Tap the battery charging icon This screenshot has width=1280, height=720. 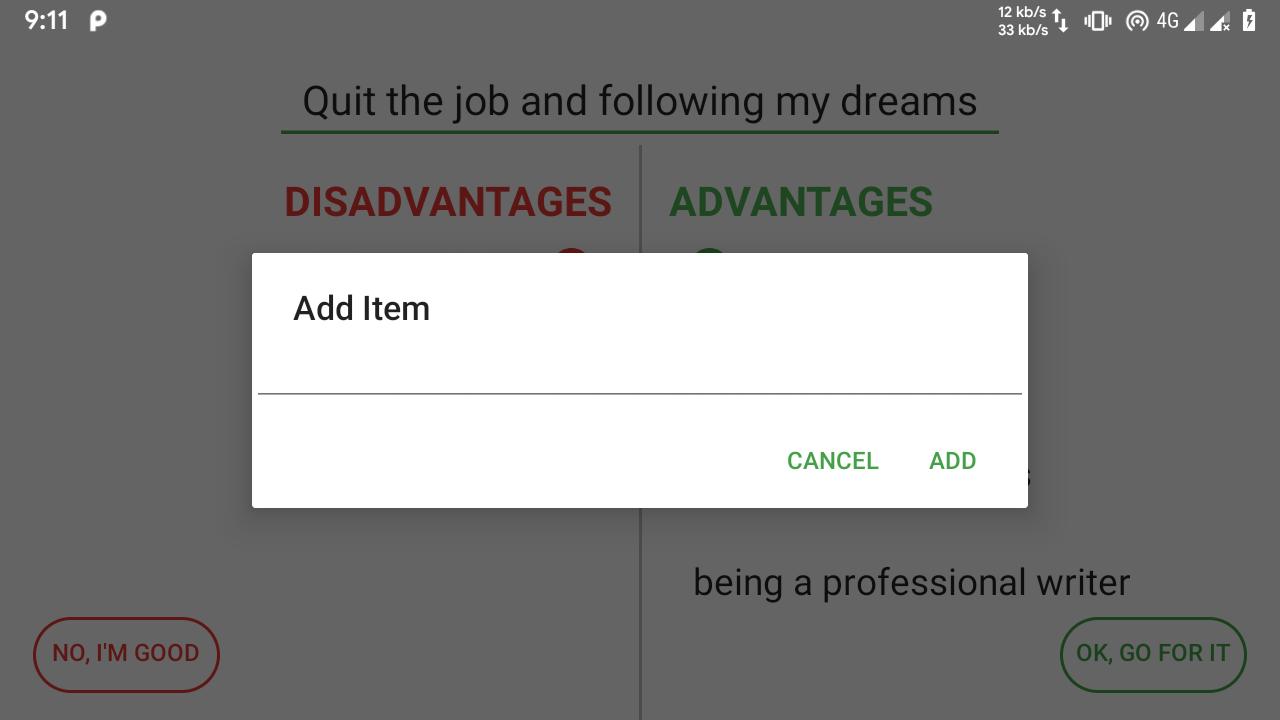click(1249, 21)
